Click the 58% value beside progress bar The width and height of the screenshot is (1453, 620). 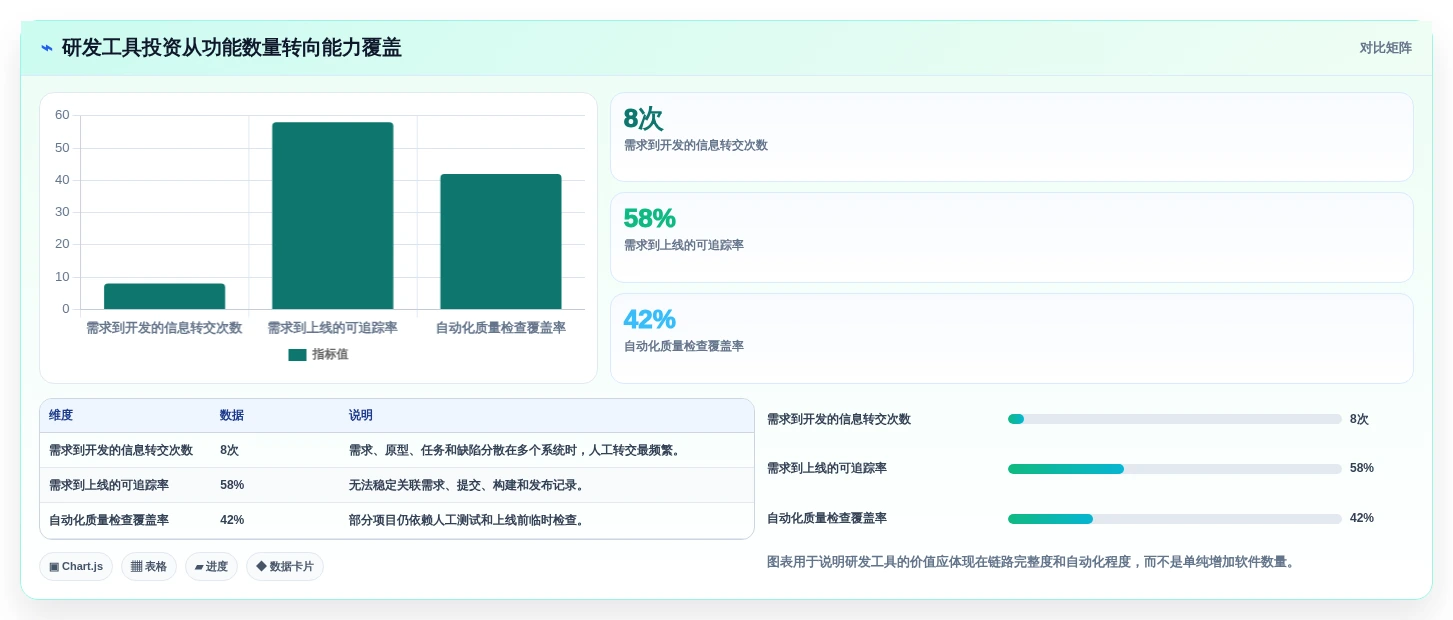pos(1362,468)
